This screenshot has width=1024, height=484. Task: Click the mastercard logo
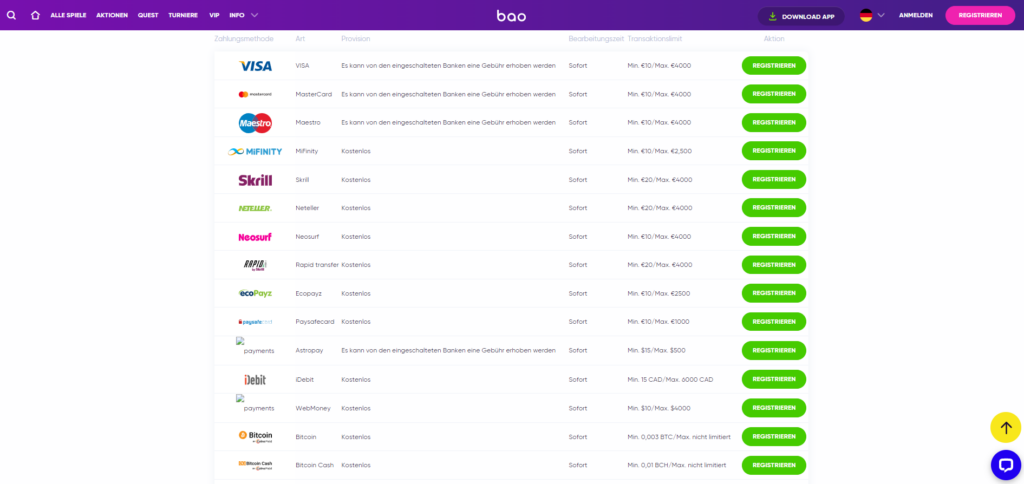tap(255, 94)
